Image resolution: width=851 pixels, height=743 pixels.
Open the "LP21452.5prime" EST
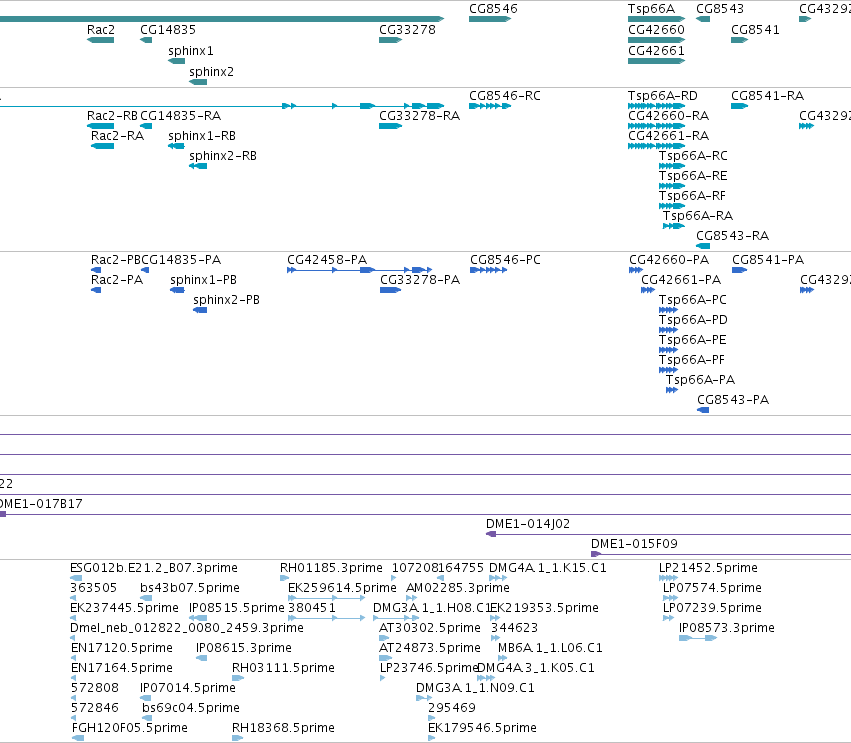pyautogui.click(x=708, y=569)
